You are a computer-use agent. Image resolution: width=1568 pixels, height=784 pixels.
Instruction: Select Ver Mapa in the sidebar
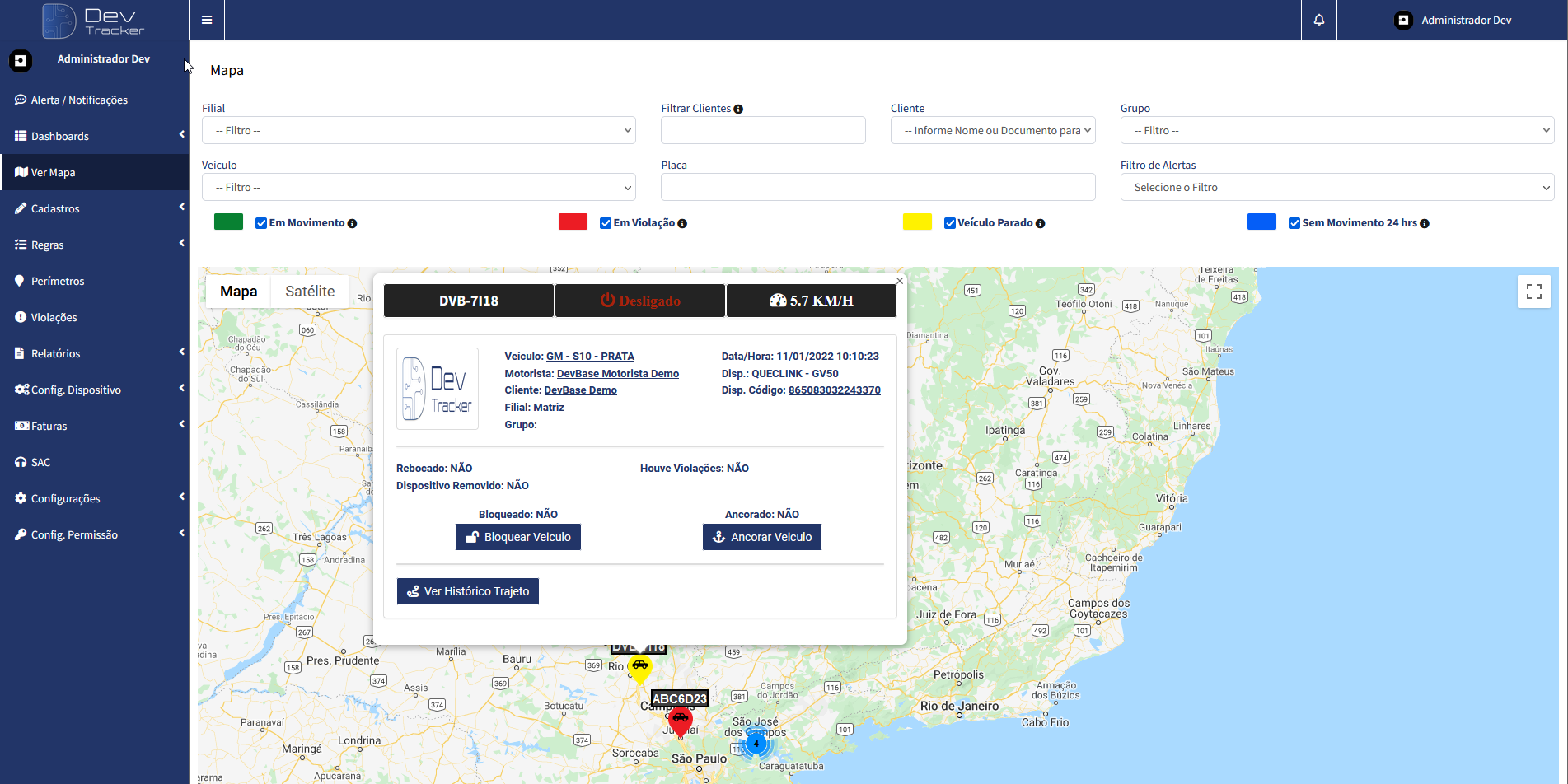click(x=54, y=172)
